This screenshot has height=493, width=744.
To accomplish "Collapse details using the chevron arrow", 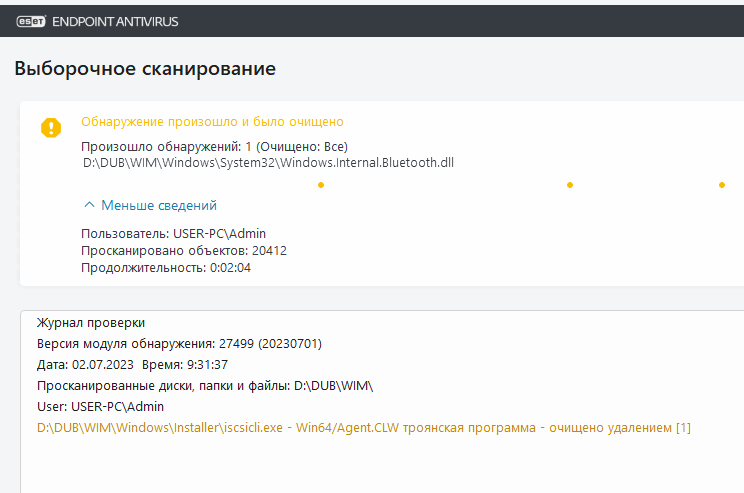I will pyautogui.click(x=89, y=205).
